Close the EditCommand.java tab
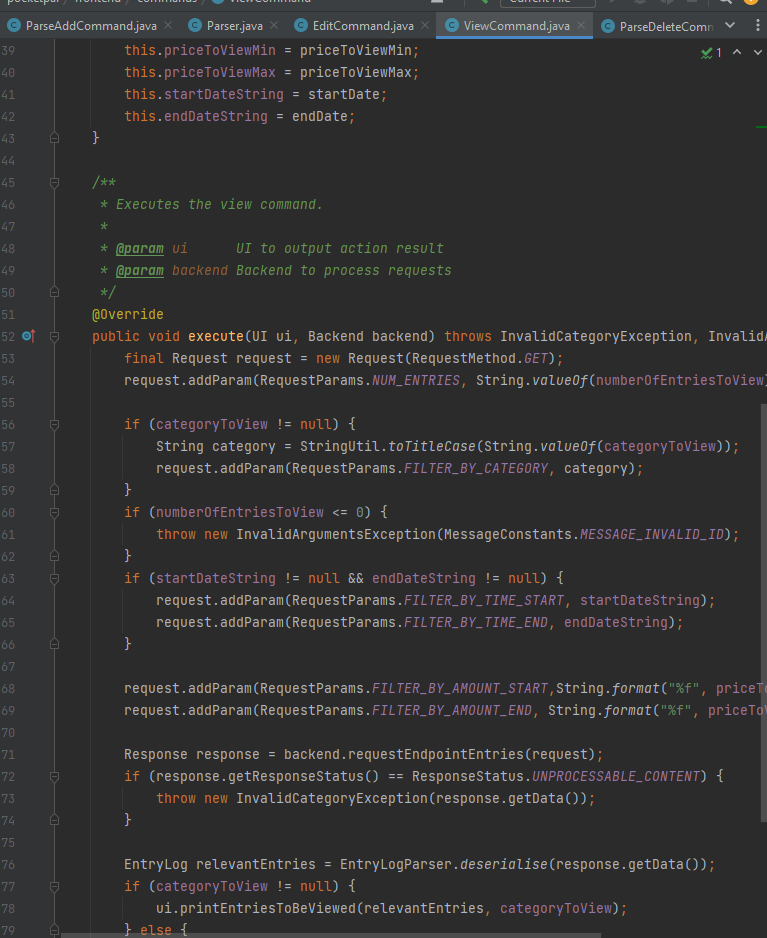 click(x=425, y=25)
